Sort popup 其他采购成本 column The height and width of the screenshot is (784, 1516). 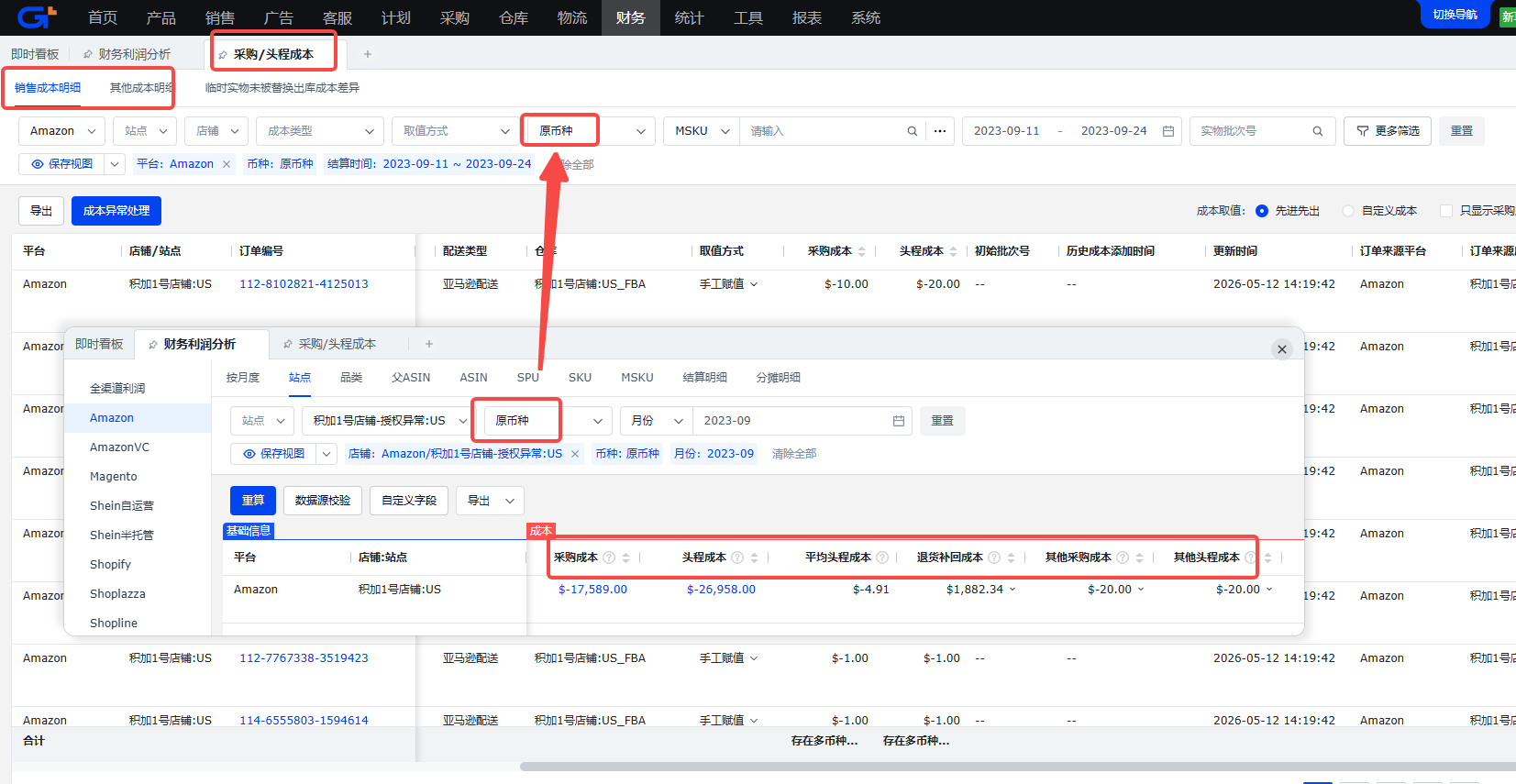[x=1140, y=558]
